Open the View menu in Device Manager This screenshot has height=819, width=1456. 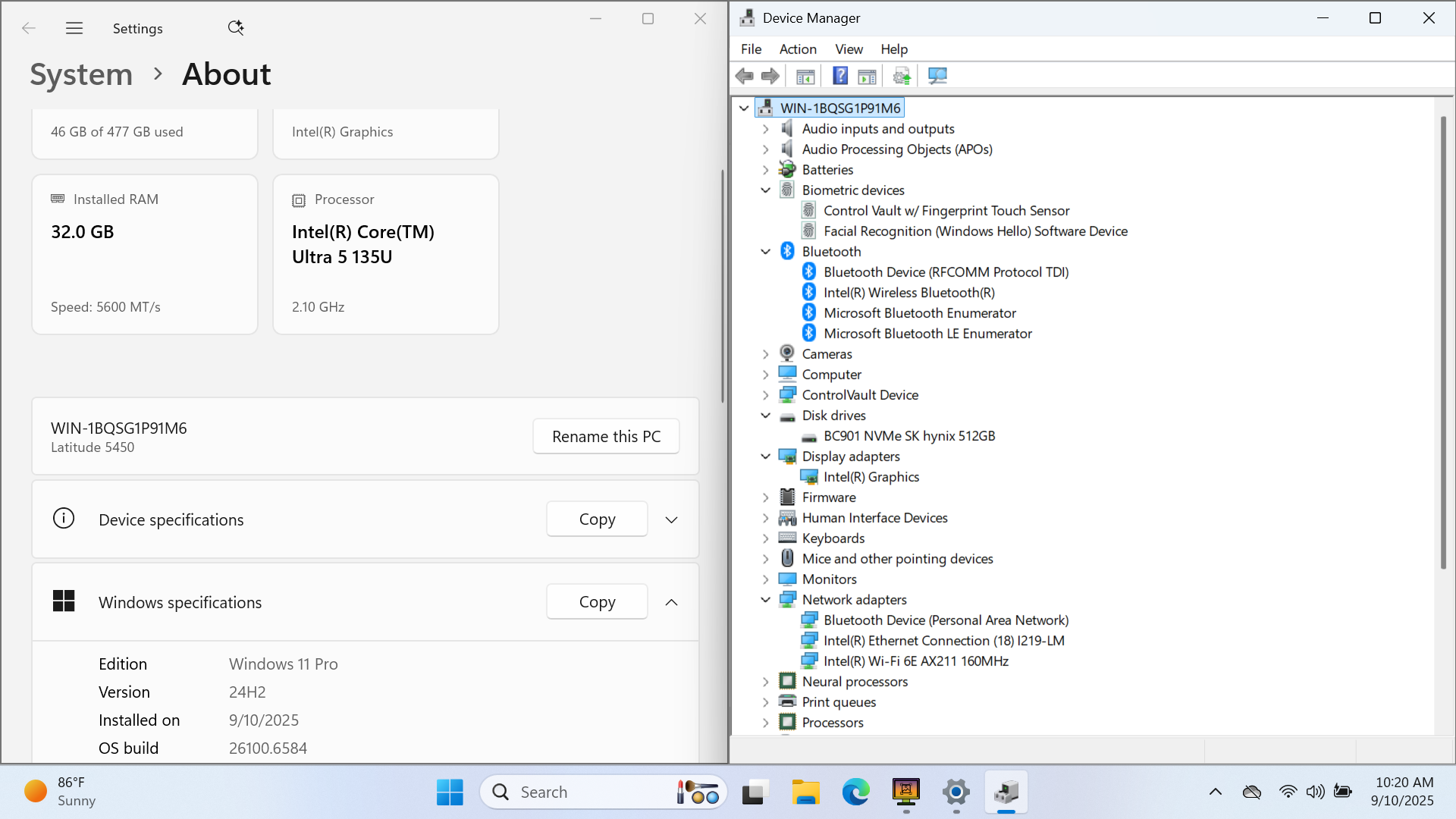[849, 49]
